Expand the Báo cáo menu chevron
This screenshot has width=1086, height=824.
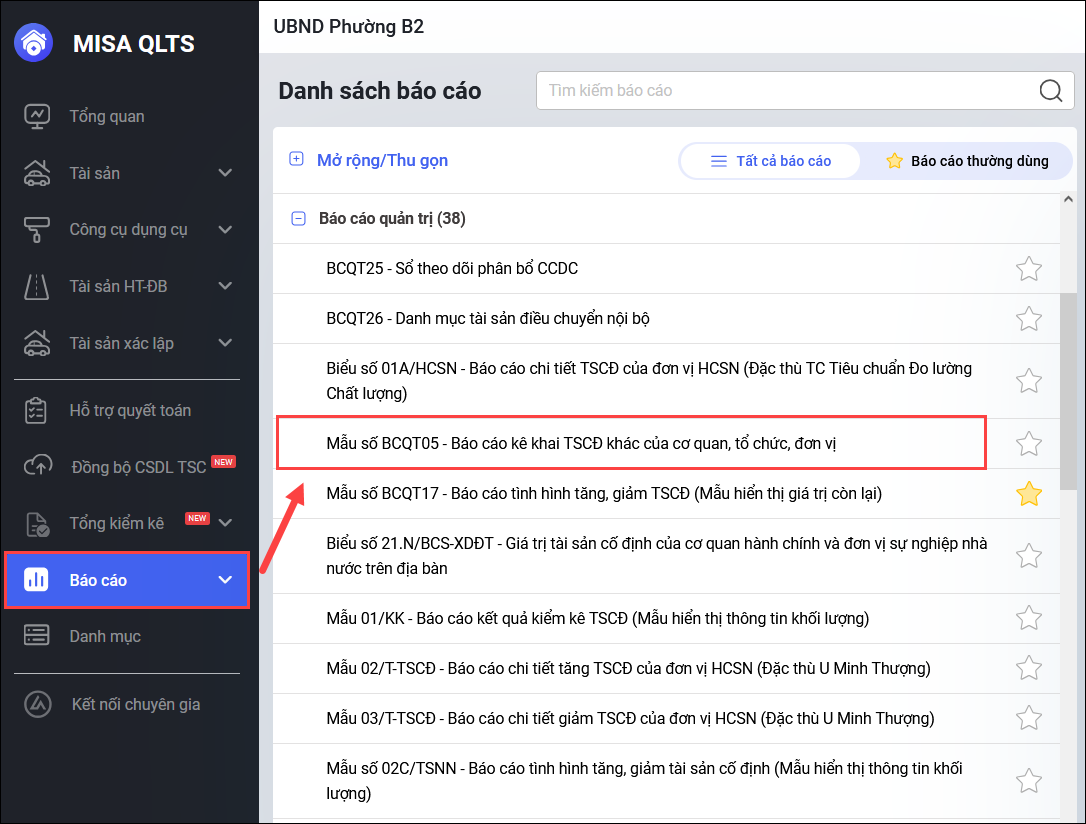[x=225, y=580]
